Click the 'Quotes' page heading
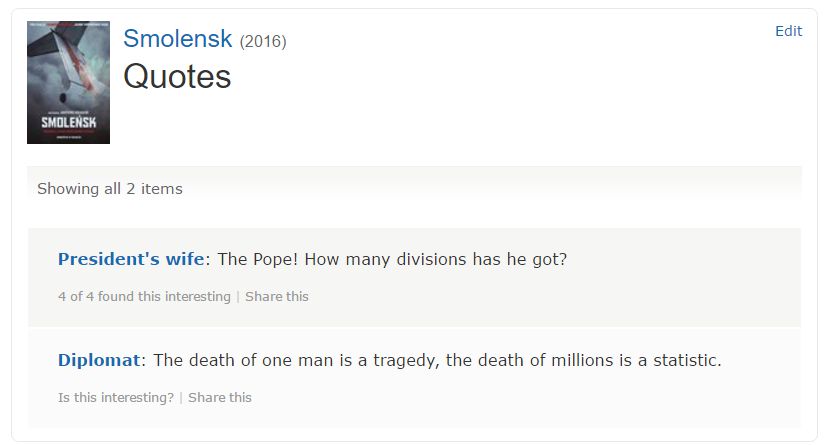 click(x=177, y=77)
